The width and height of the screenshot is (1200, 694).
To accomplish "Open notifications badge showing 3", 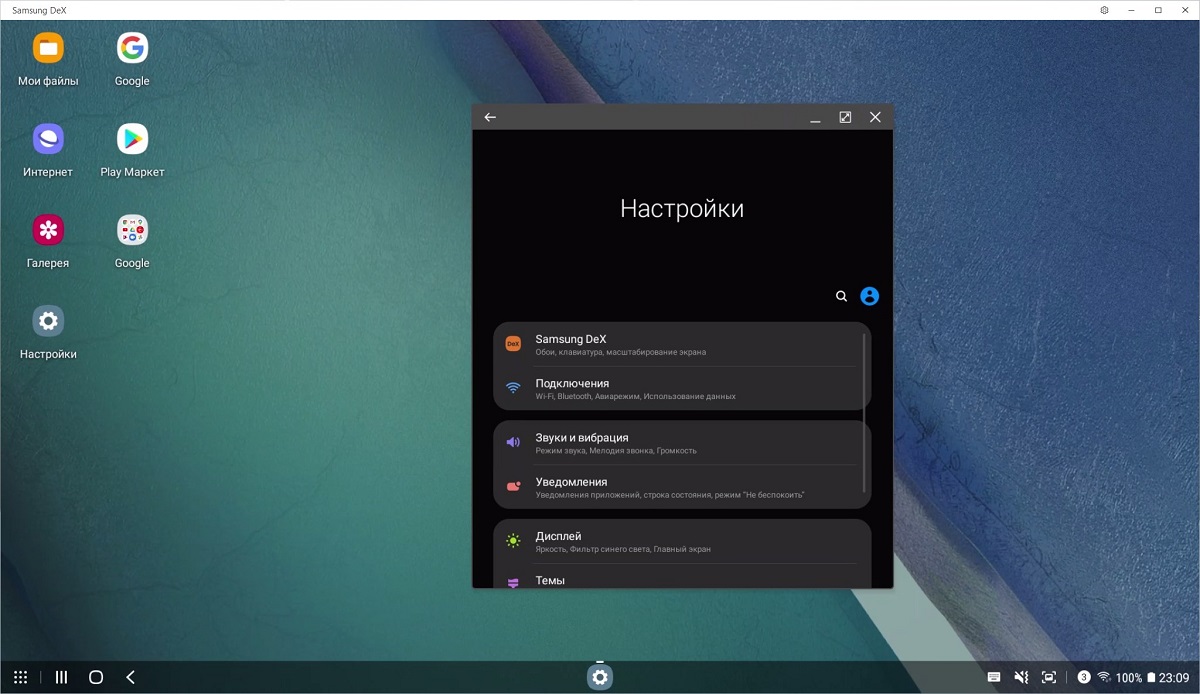I will pyautogui.click(x=1084, y=677).
